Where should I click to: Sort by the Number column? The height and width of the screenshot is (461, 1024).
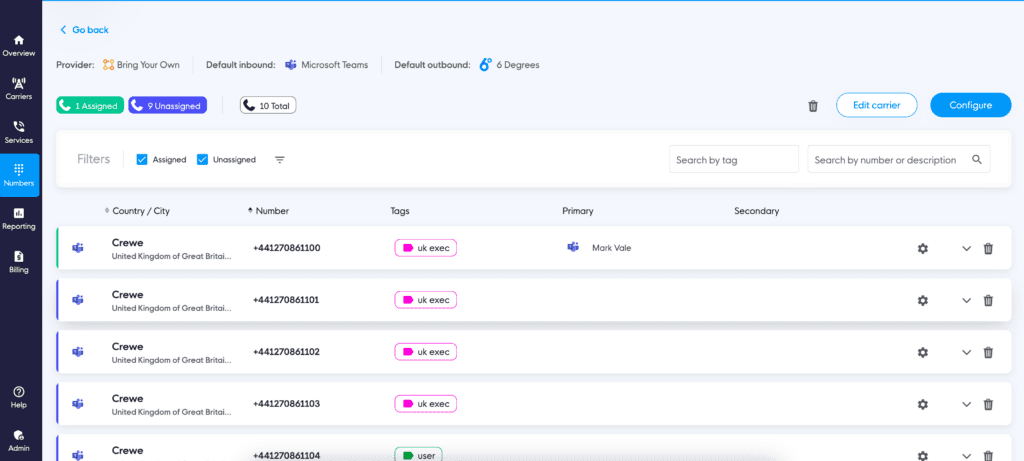(x=268, y=211)
